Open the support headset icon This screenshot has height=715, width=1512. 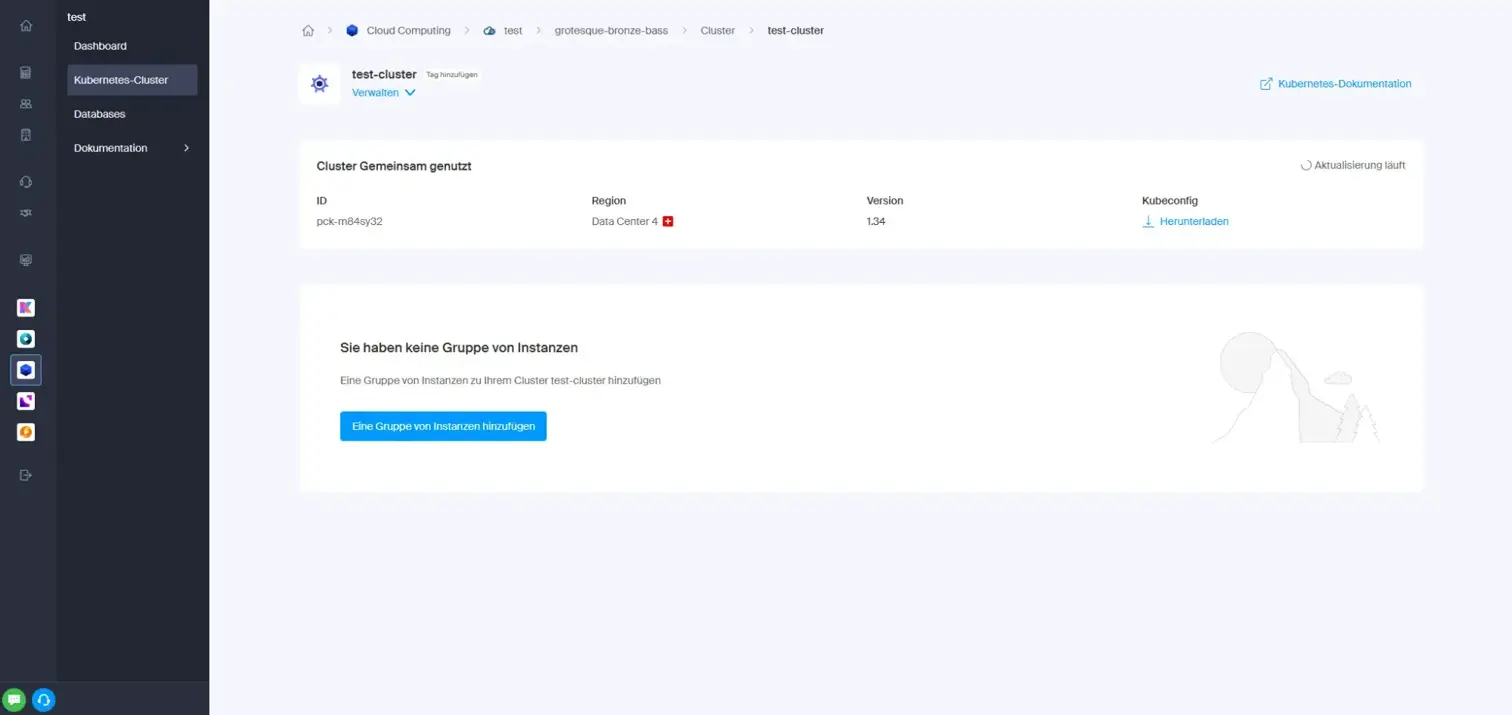pos(26,181)
